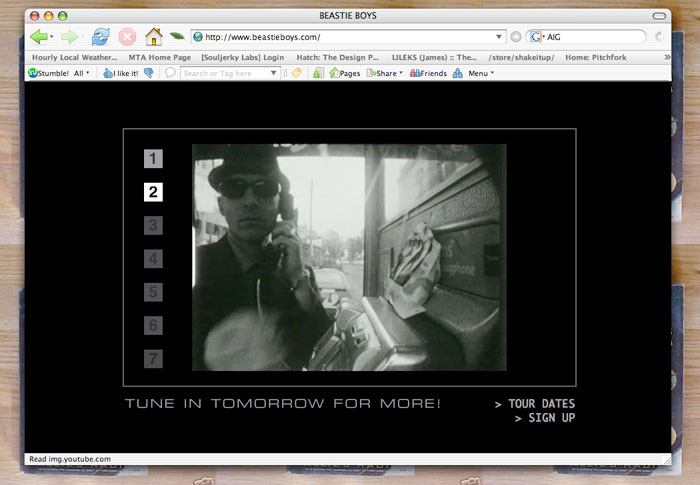Click the URL address field
Screen dimensions: 700x485
coord(348,37)
